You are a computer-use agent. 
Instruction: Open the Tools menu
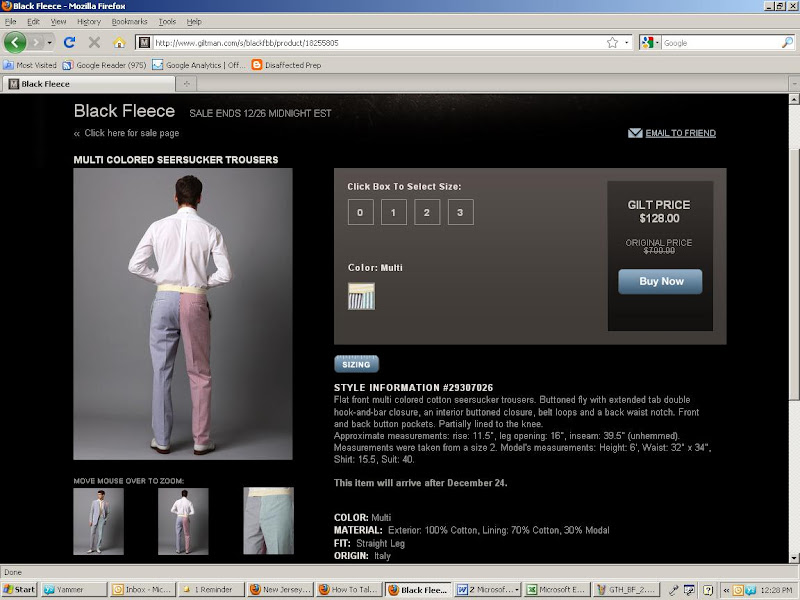tap(167, 21)
